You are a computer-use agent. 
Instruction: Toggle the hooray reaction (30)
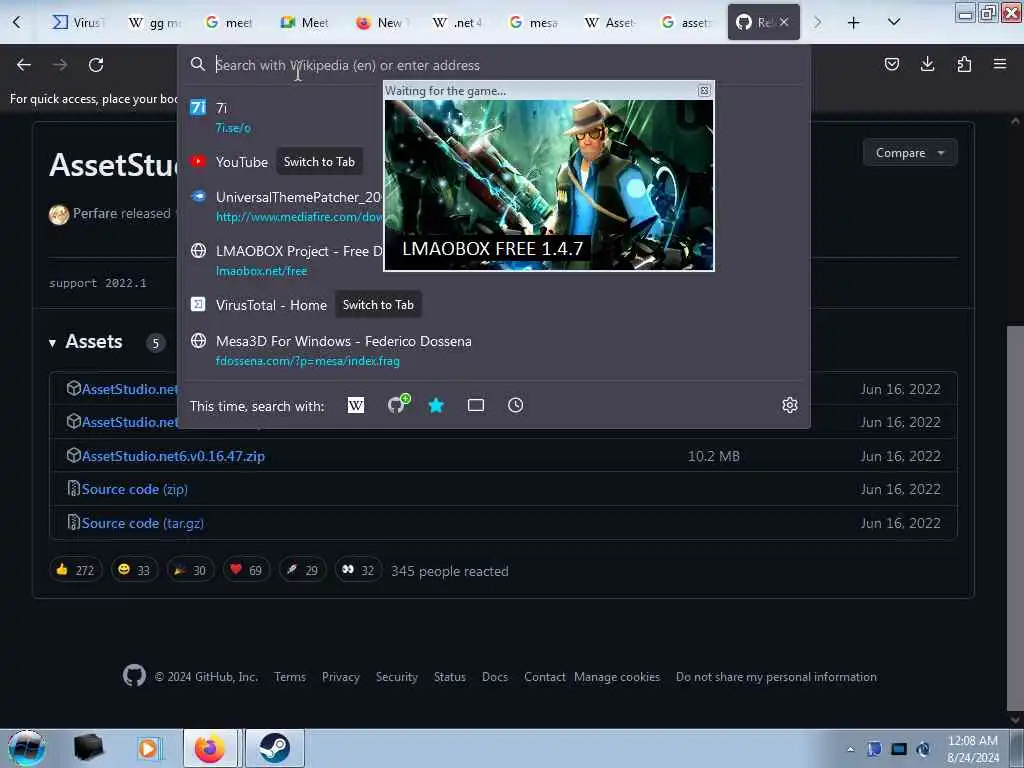pyautogui.click(x=190, y=570)
